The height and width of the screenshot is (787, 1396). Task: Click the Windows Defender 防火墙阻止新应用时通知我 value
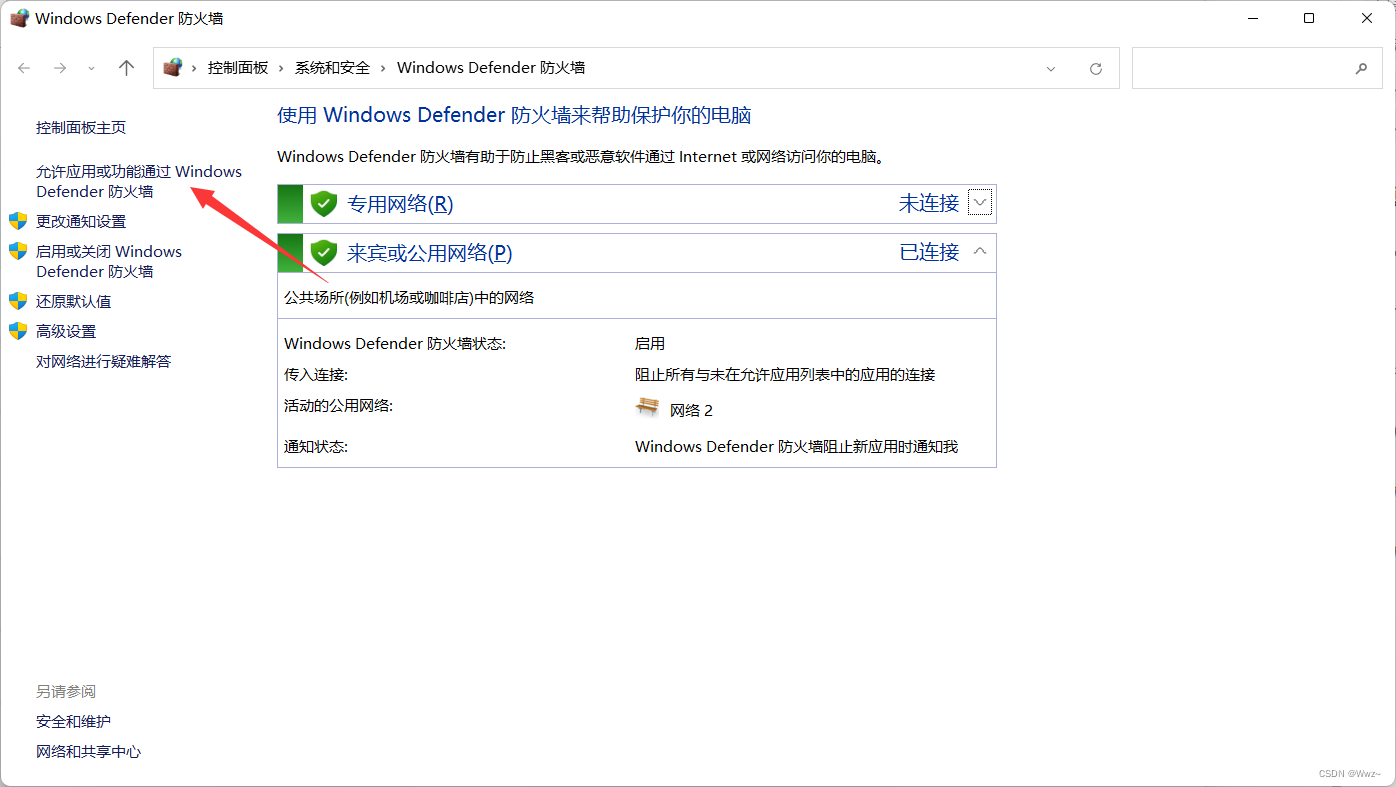click(x=796, y=447)
